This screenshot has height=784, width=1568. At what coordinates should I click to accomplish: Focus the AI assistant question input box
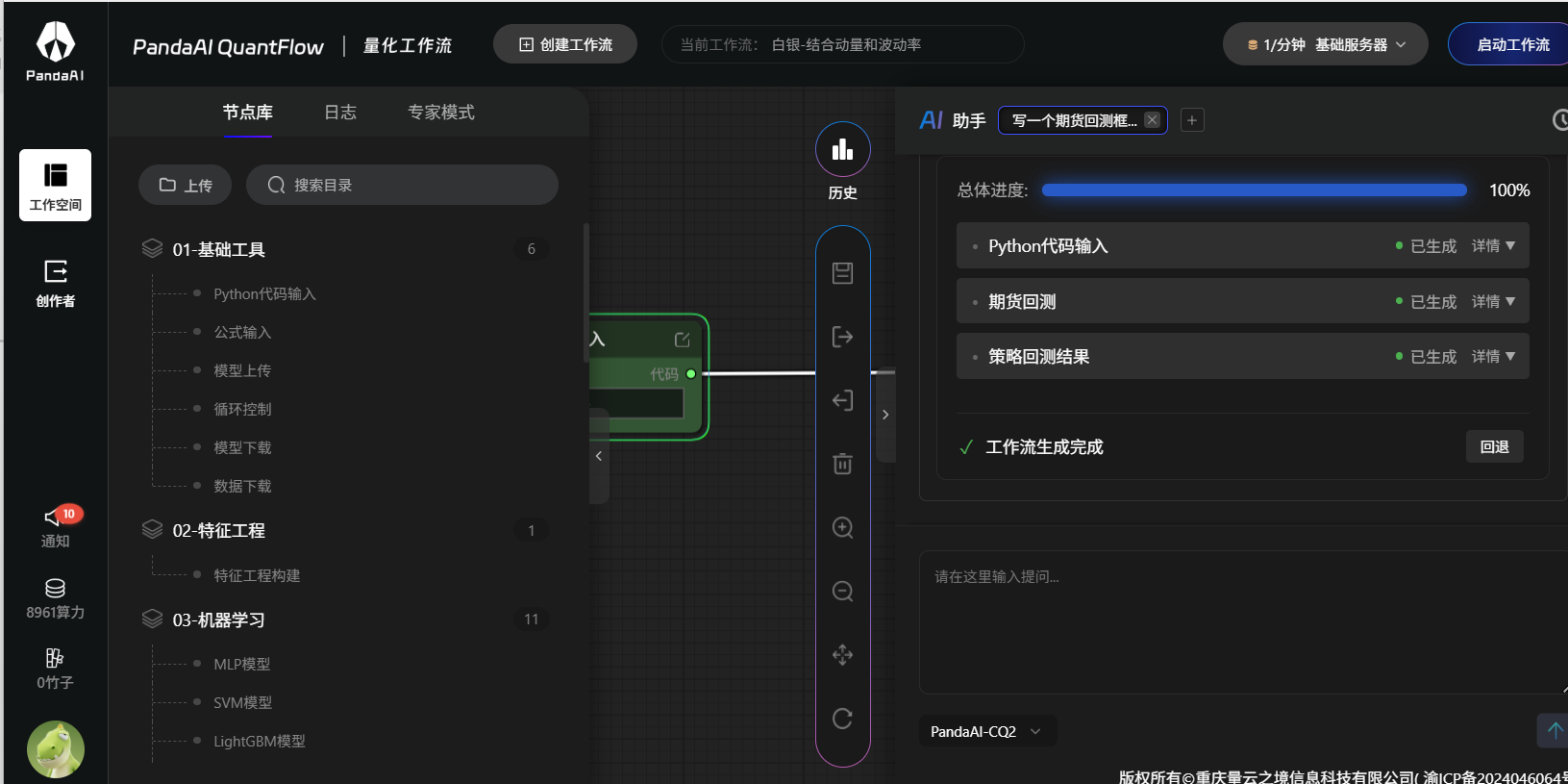pyautogui.click(x=1243, y=622)
